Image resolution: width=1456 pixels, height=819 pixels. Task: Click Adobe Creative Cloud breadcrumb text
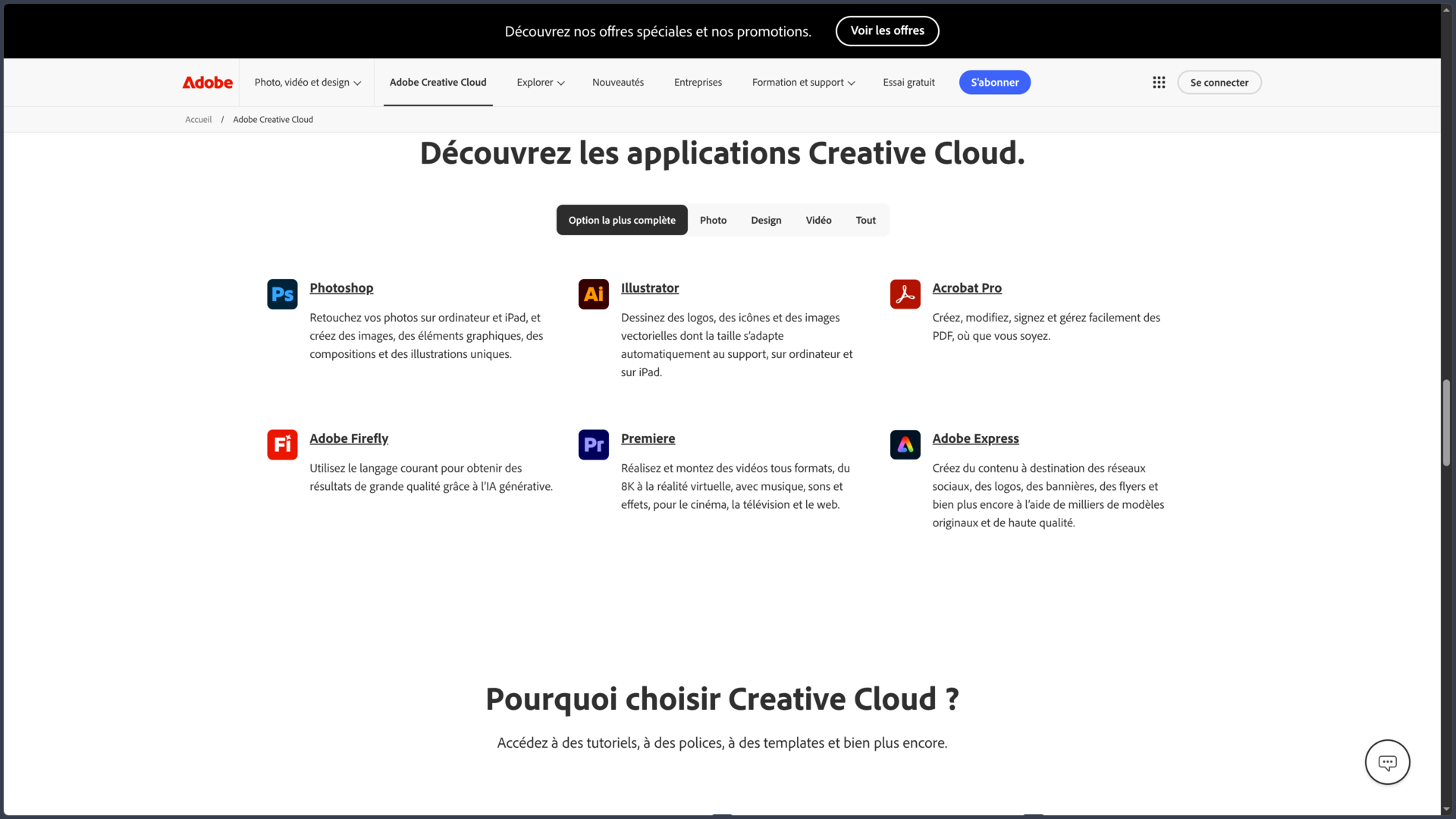click(273, 120)
